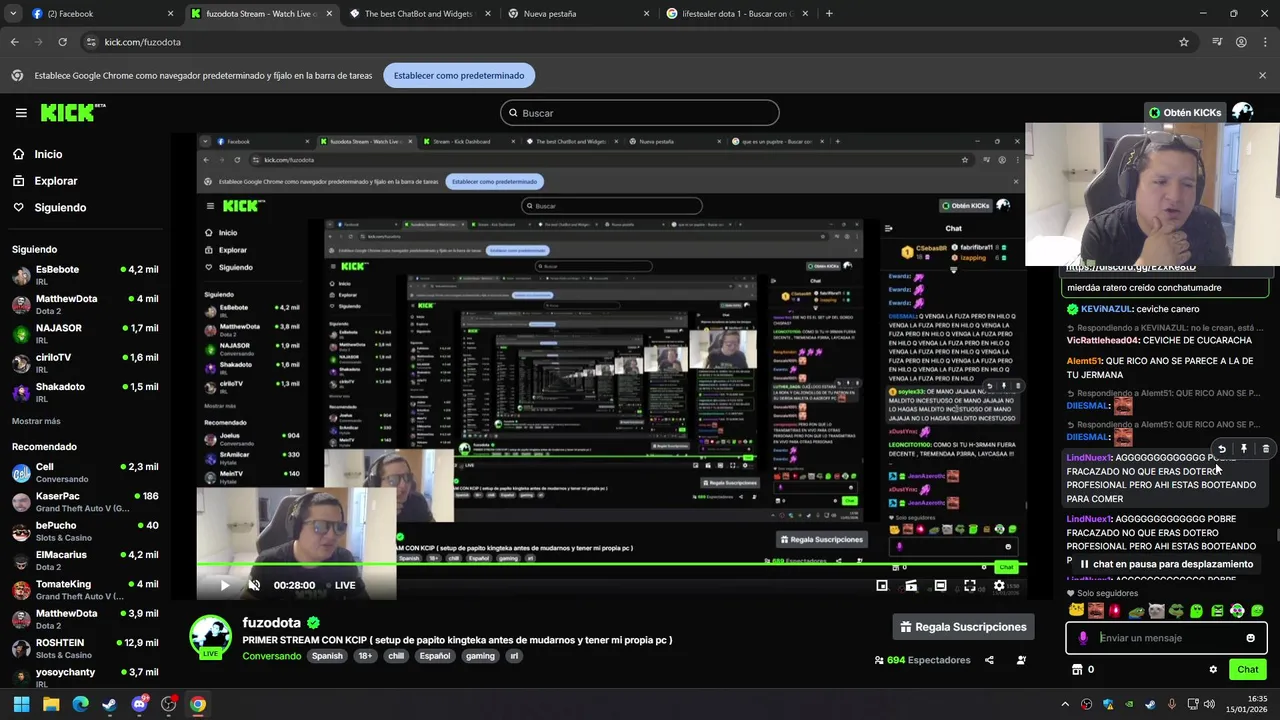The image size is (1280, 720).
Task: Resume chat via 'chat en pausa' banner
Action: (1166, 564)
